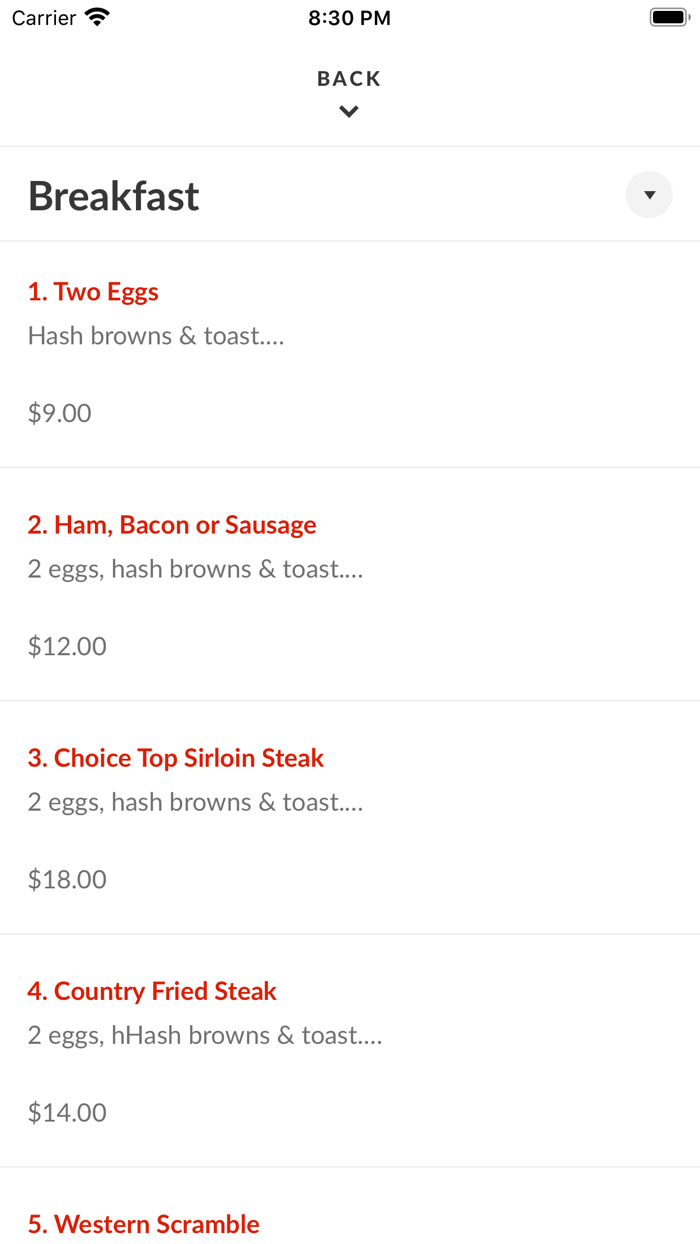
Task: Tap the $18.00 price
Action: point(67,879)
